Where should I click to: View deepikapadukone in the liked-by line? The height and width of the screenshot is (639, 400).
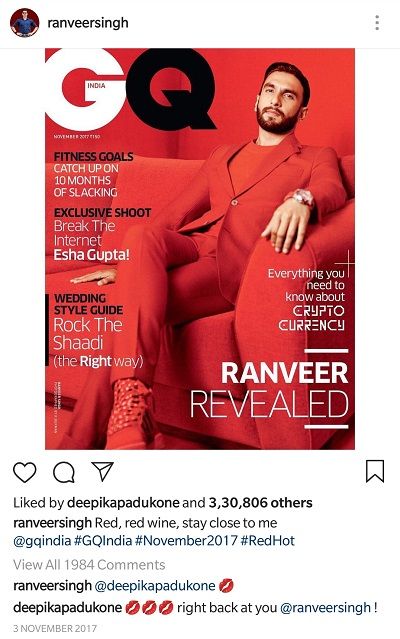tap(123, 503)
